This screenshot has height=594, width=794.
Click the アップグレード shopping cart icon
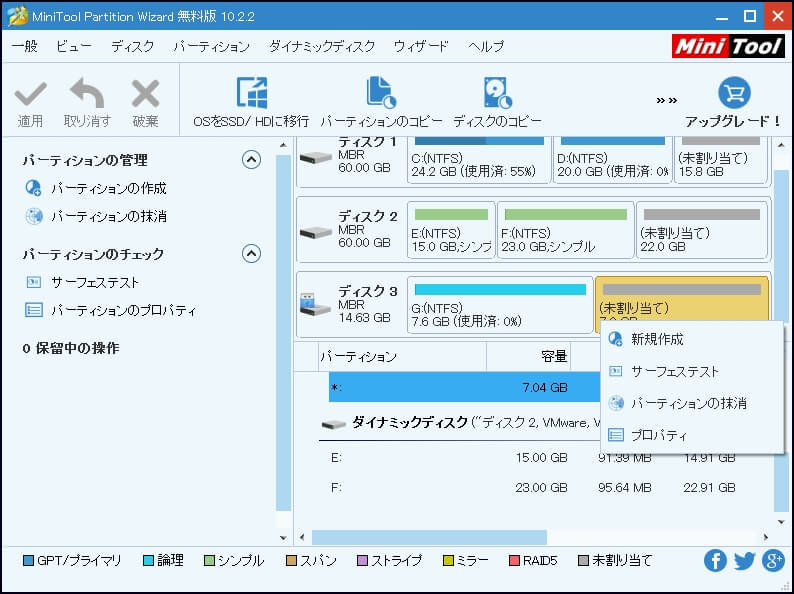point(734,93)
